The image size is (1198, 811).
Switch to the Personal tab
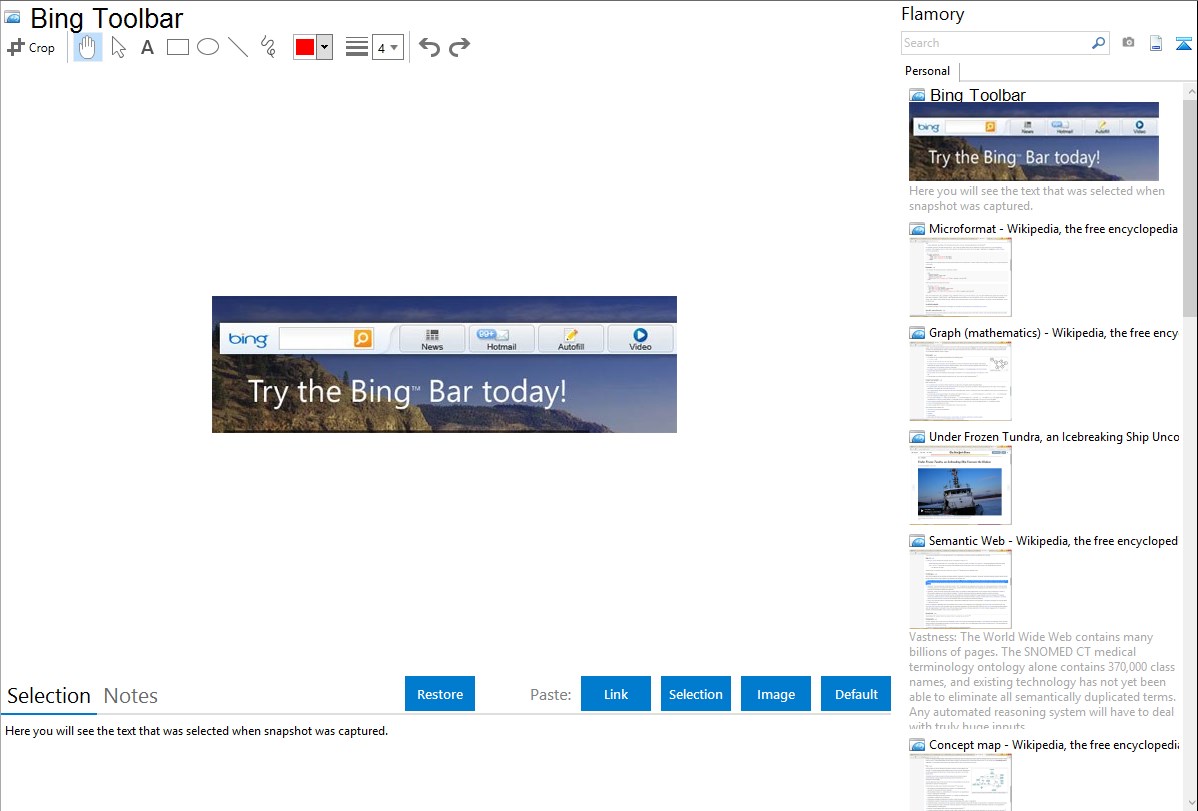[928, 71]
